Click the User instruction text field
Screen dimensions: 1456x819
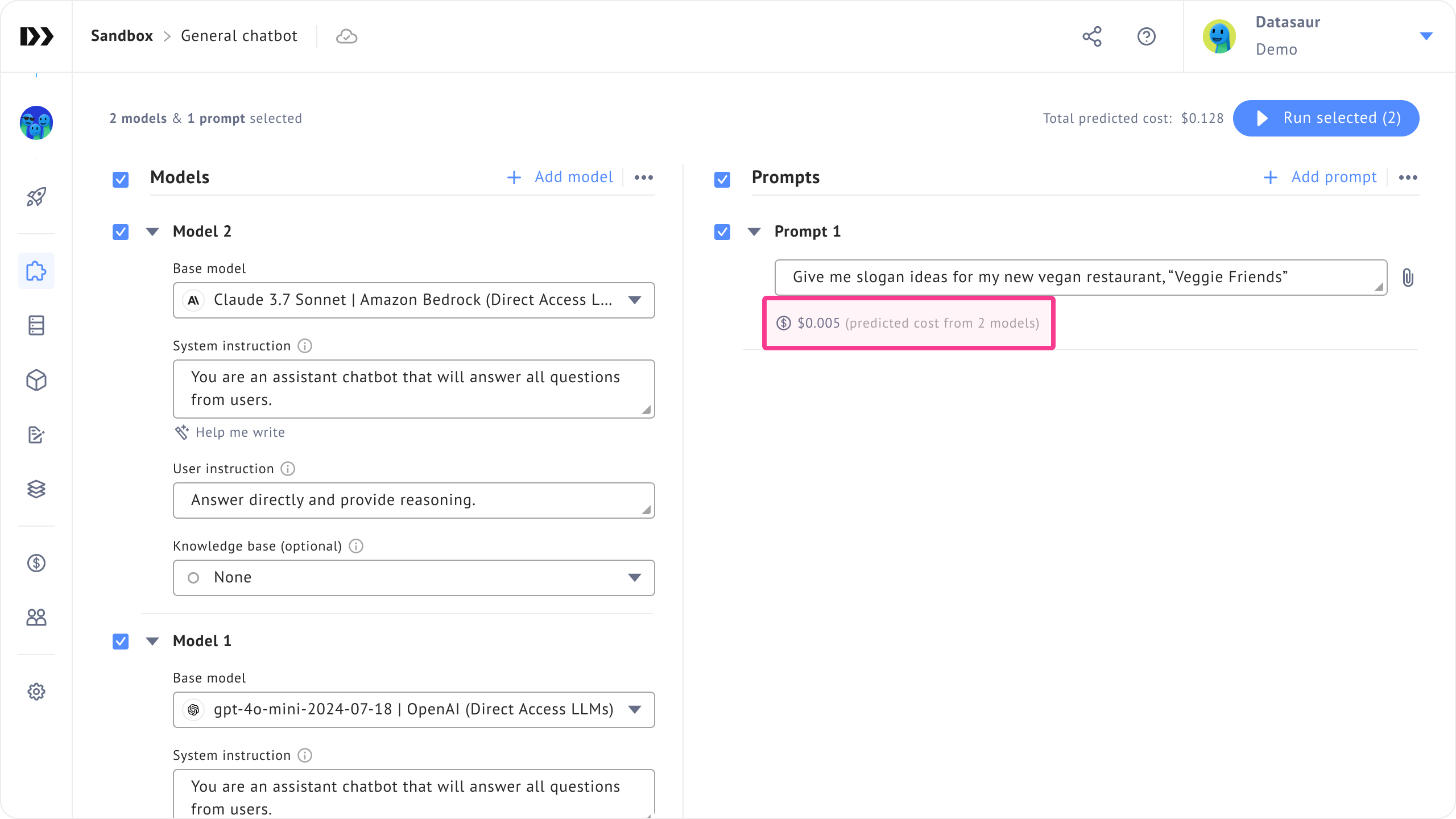tap(413, 500)
